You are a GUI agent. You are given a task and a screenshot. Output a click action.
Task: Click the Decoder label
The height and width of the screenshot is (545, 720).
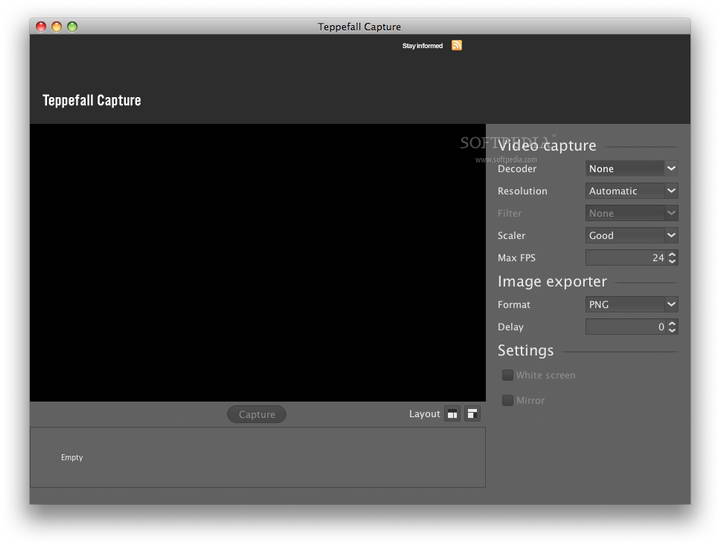(x=517, y=169)
